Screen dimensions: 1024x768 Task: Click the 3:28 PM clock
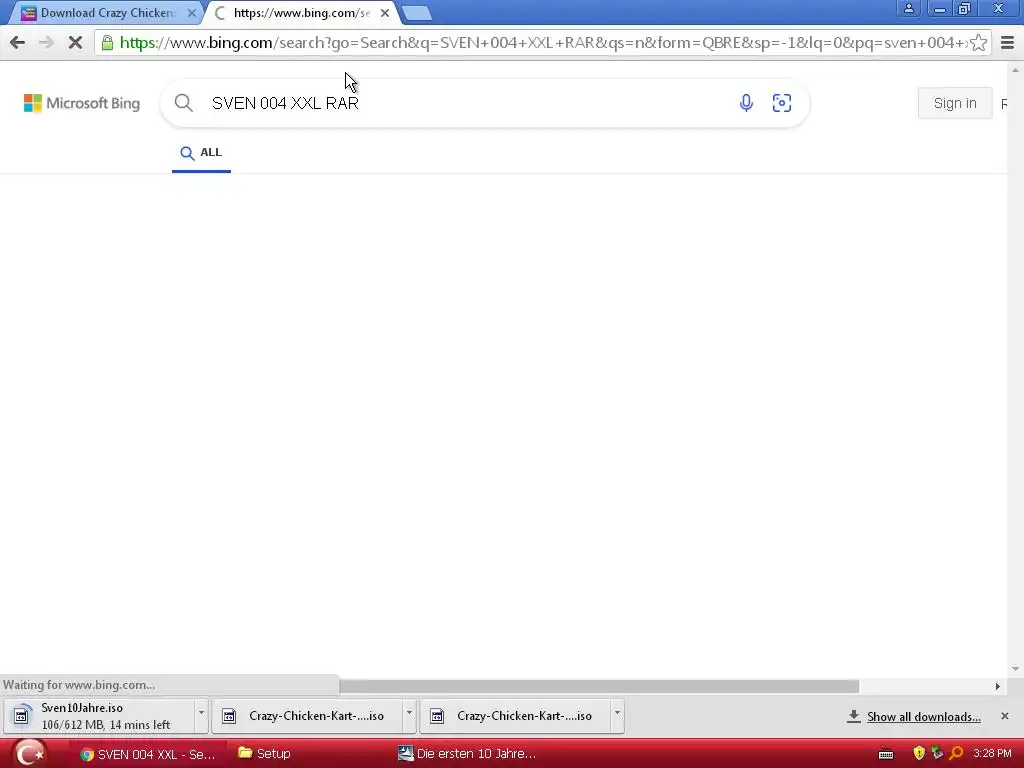992,754
